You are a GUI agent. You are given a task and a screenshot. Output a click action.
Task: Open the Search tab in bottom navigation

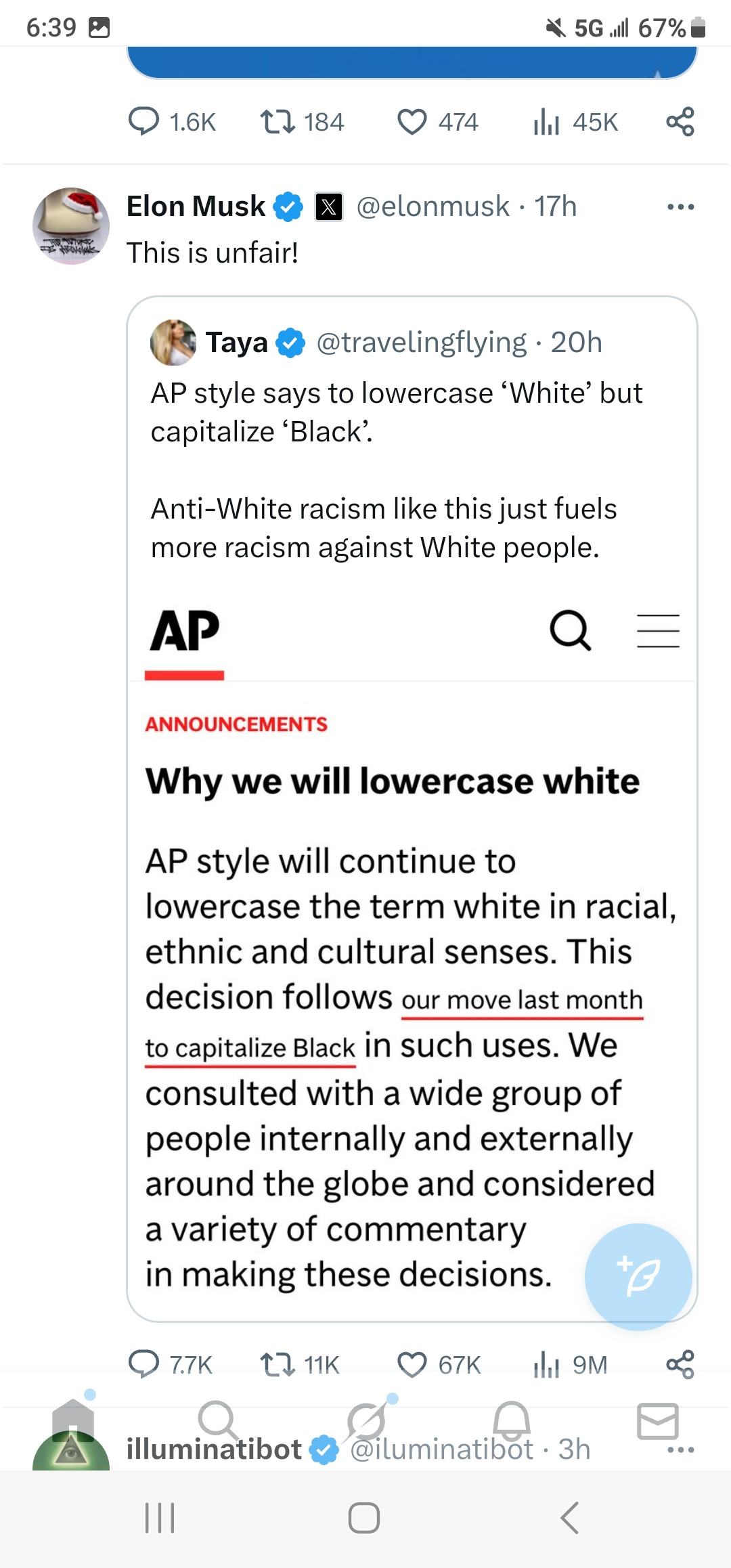coord(218,1420)
